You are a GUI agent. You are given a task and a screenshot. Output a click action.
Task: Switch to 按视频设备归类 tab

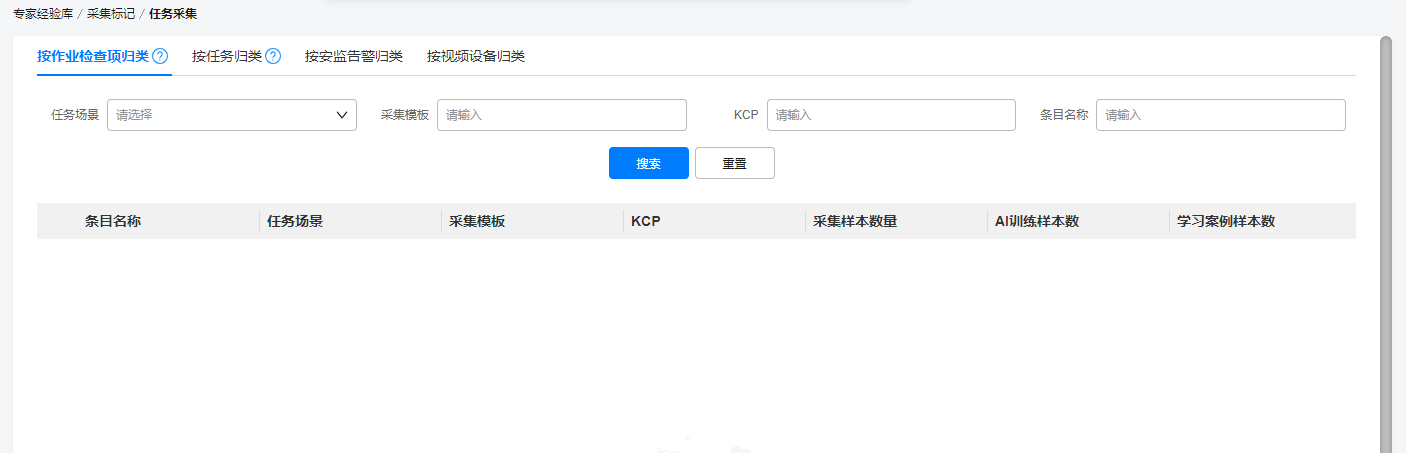[x=476, y=56]
